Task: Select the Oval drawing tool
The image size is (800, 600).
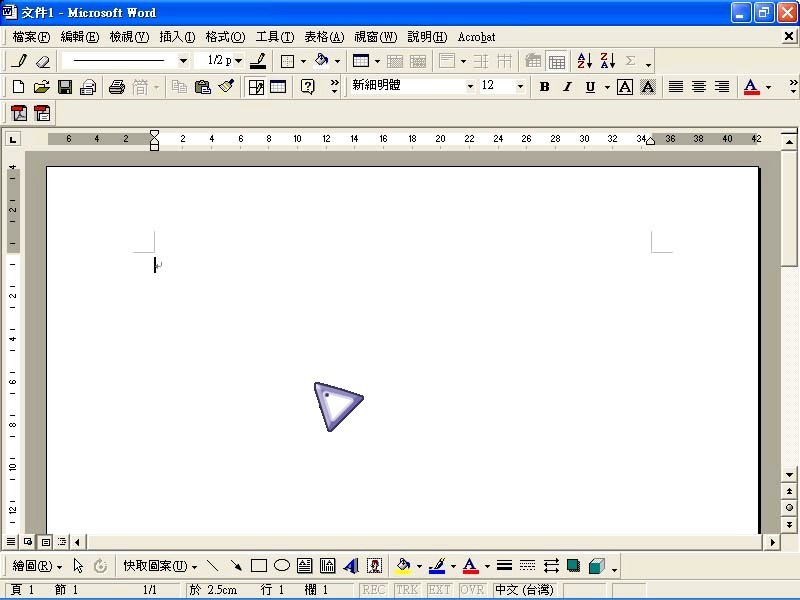Action: [x=282, y=566]
